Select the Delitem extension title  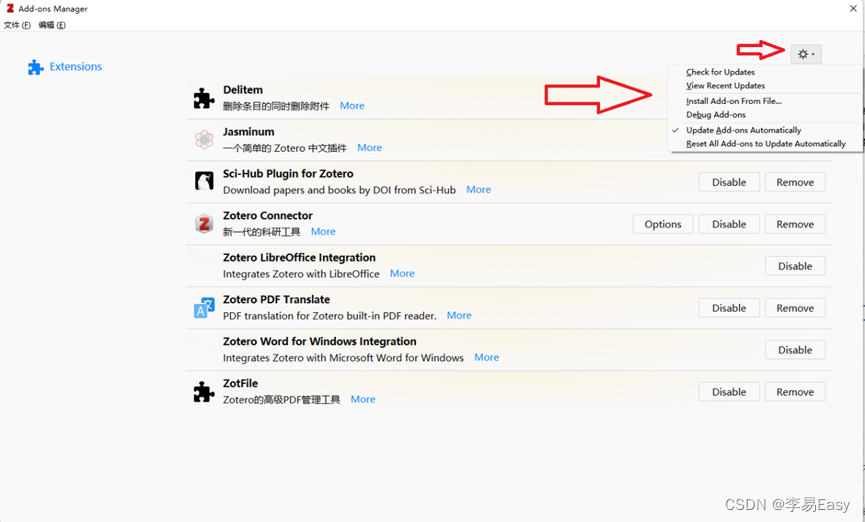pos(243,89)
